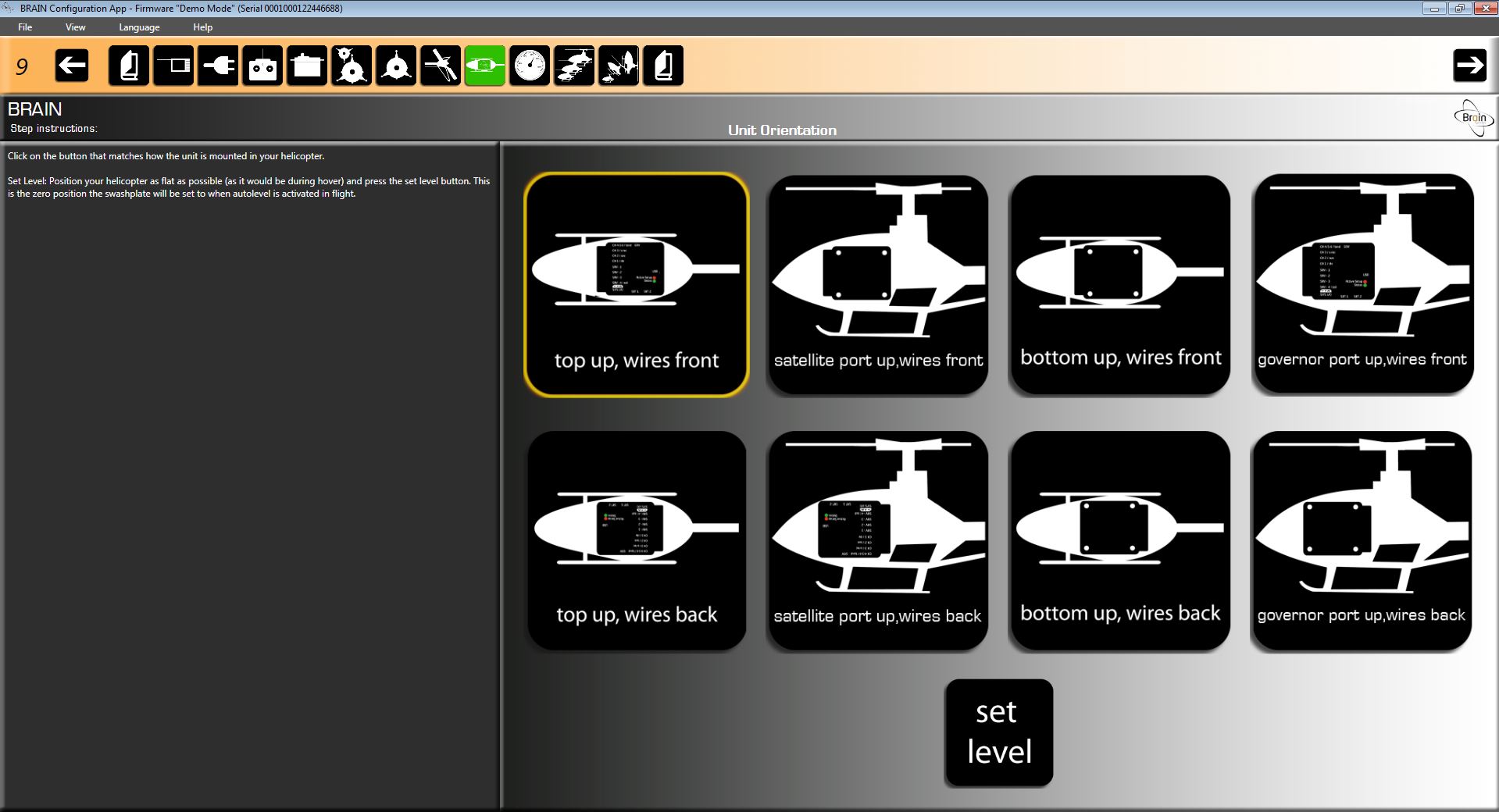Open the File menu
This screenshot has width=1499, height=812.
25,27
